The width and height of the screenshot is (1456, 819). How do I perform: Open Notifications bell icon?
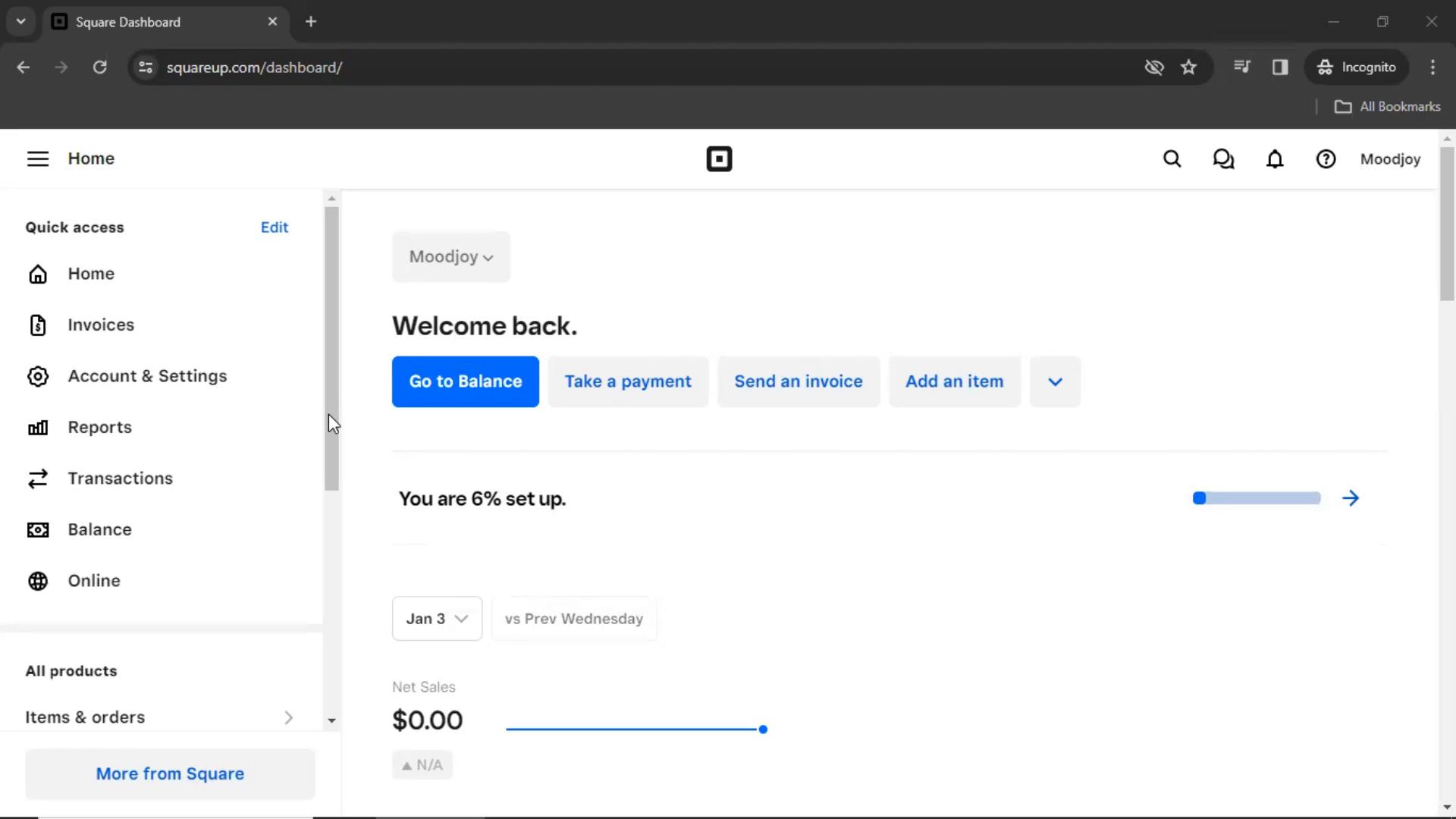click(x=1276, y=159)
